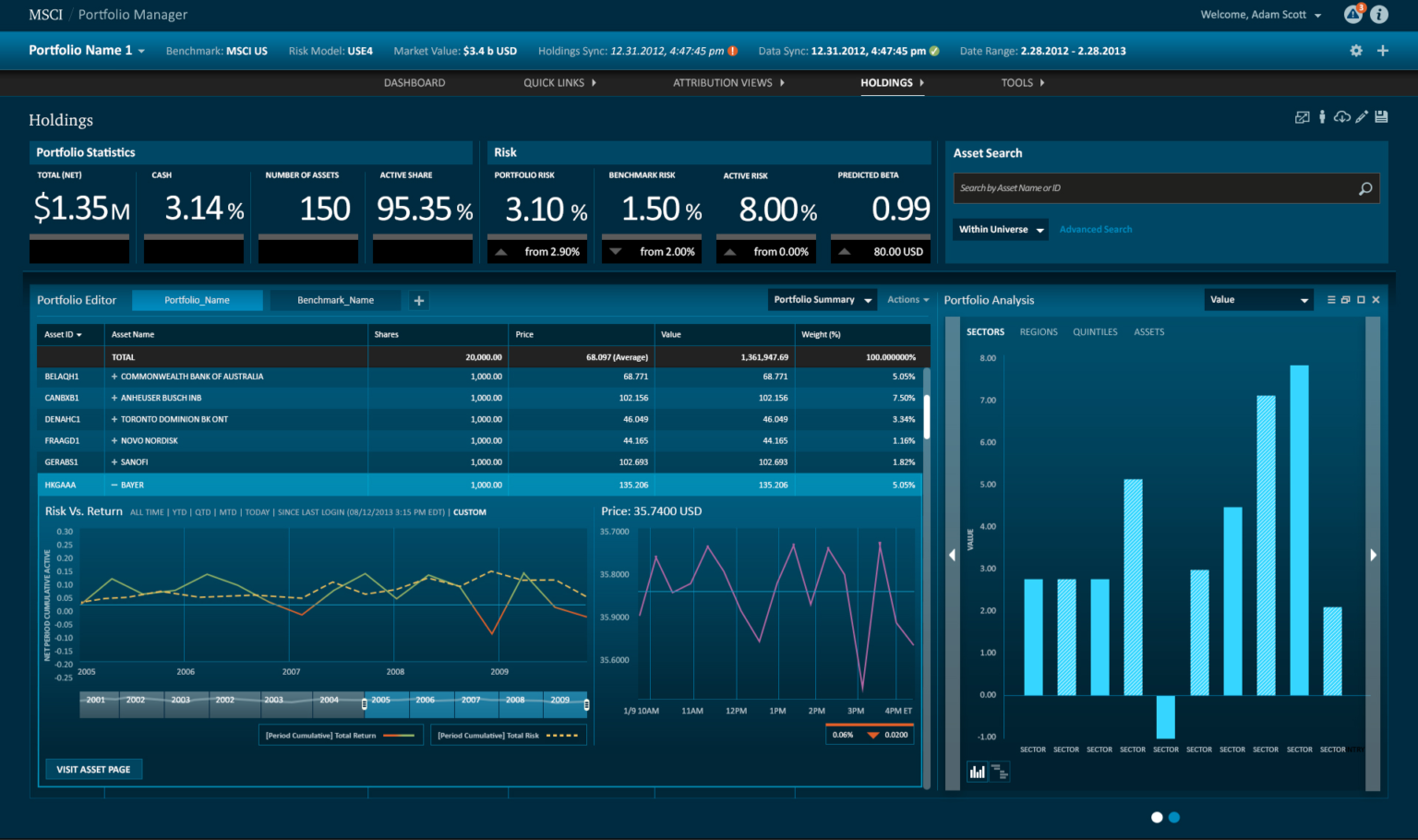Click the information icon in the header
Viewport: 1418px width, 840px height.
(x=1379, y=14)
